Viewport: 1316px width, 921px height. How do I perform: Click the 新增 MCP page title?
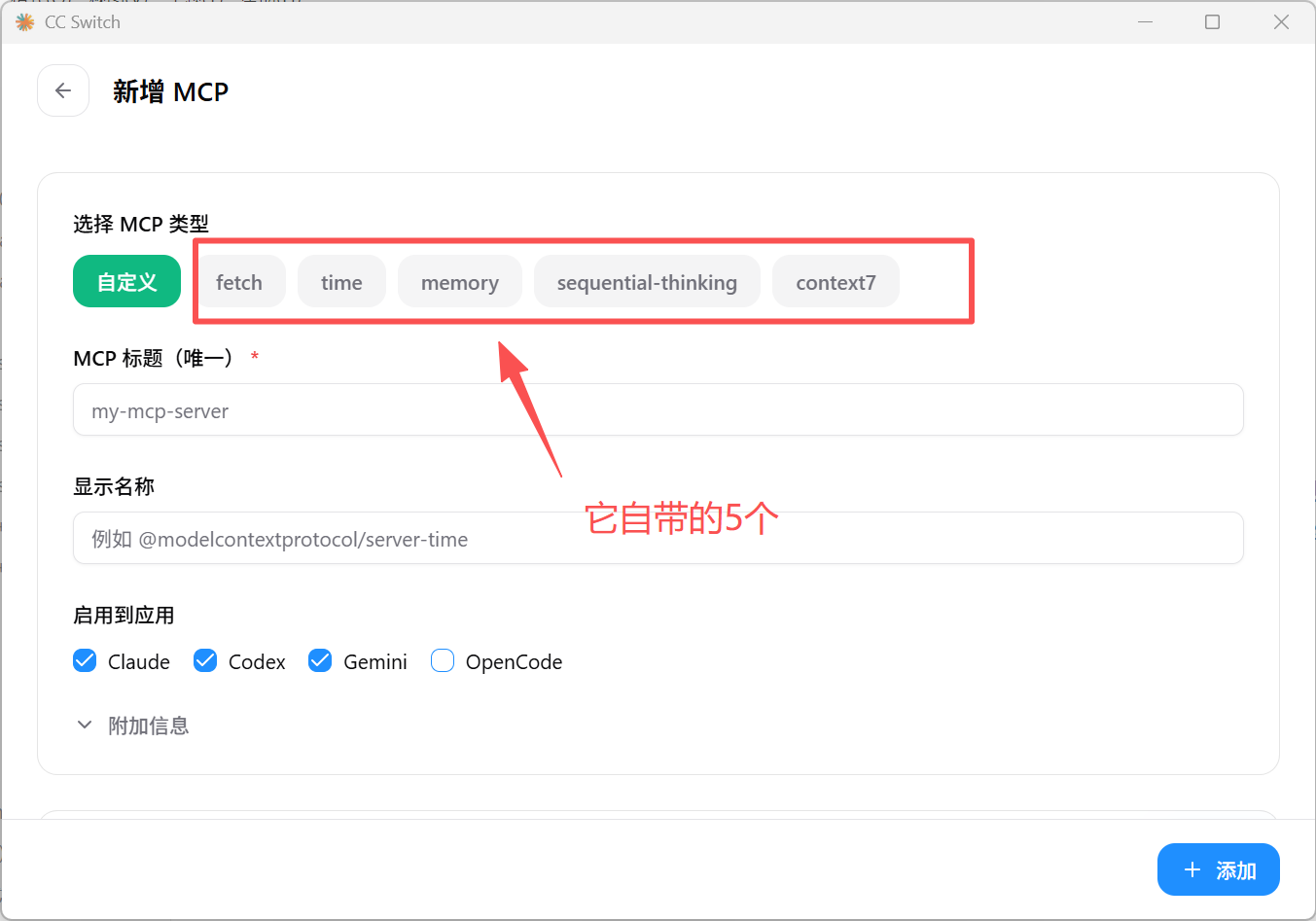coord(170,91)
